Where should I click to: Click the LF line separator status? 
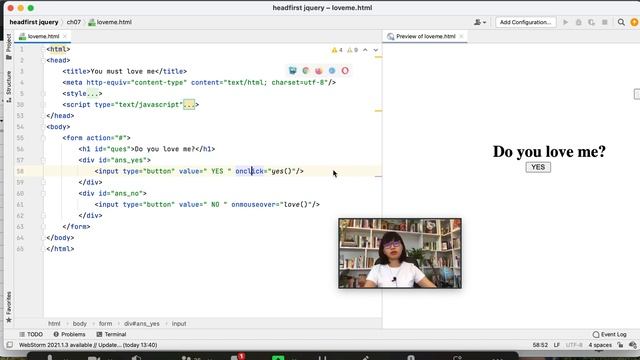pyautogui.click(x=557, y=345)
